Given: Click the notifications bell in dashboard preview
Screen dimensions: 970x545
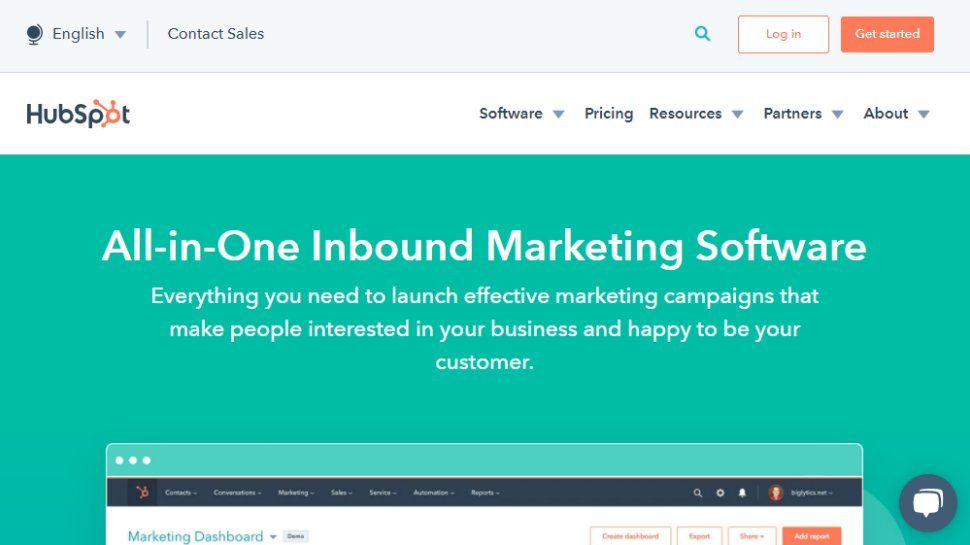Looking at the screenshot, I should [x=742, y=493].
